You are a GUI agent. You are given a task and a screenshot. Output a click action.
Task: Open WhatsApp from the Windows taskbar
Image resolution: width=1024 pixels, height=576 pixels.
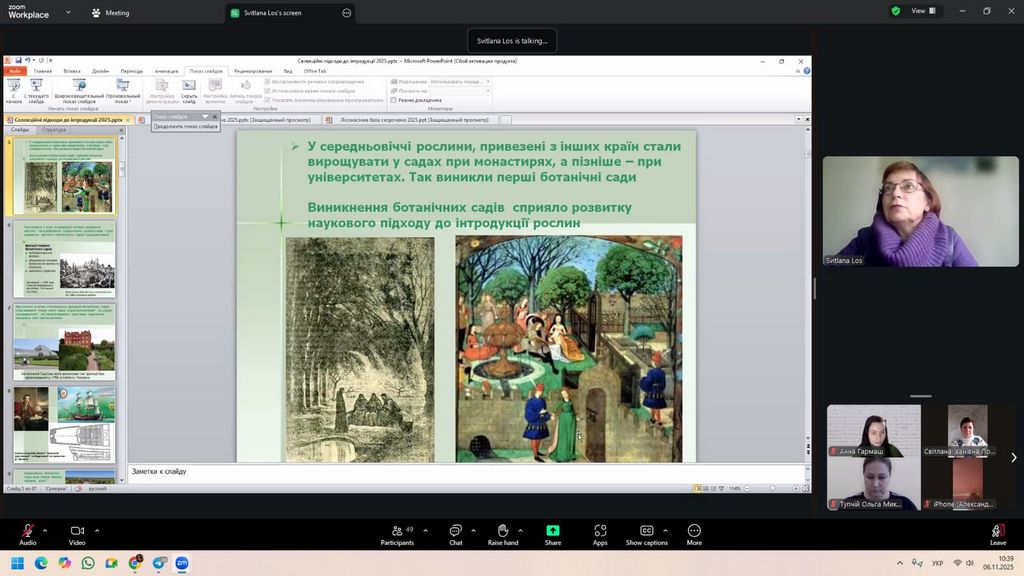pyautogui.click(x=88, y=563)
